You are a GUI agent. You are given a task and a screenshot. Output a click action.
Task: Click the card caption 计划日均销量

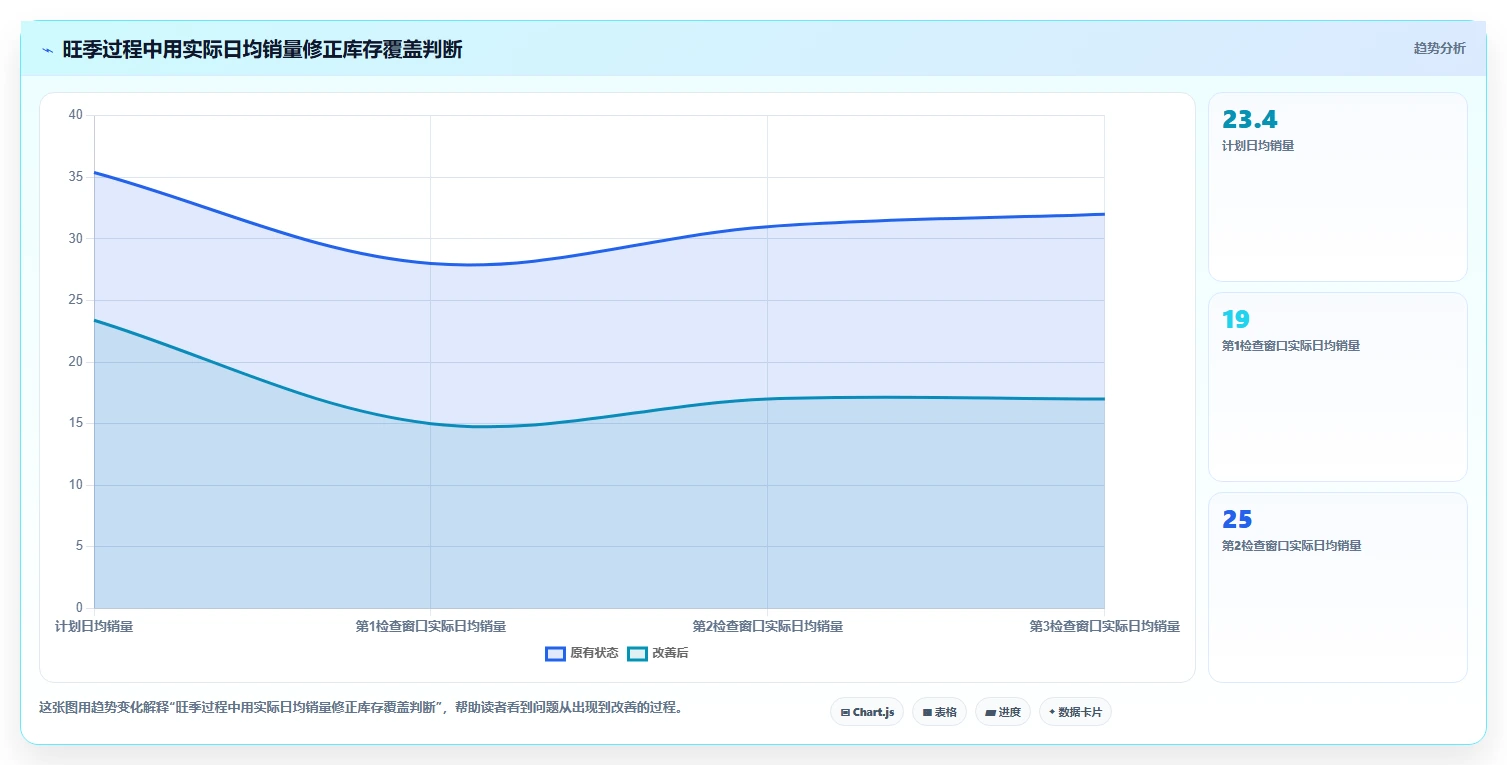(x=1258, y=146)
